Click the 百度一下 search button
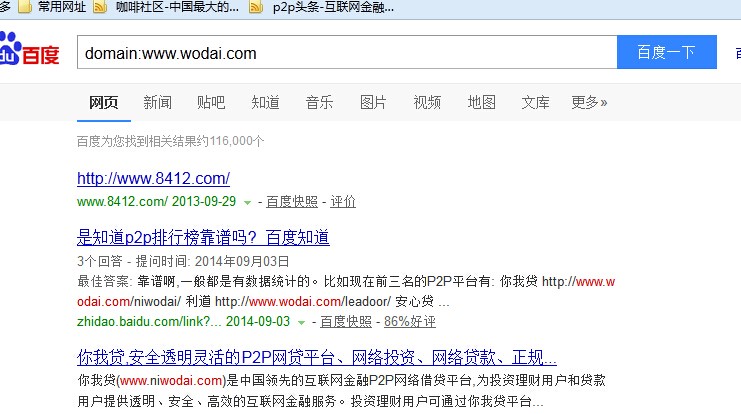The width and height of the screenshot is (741, 414). click(x=666, y=52)
